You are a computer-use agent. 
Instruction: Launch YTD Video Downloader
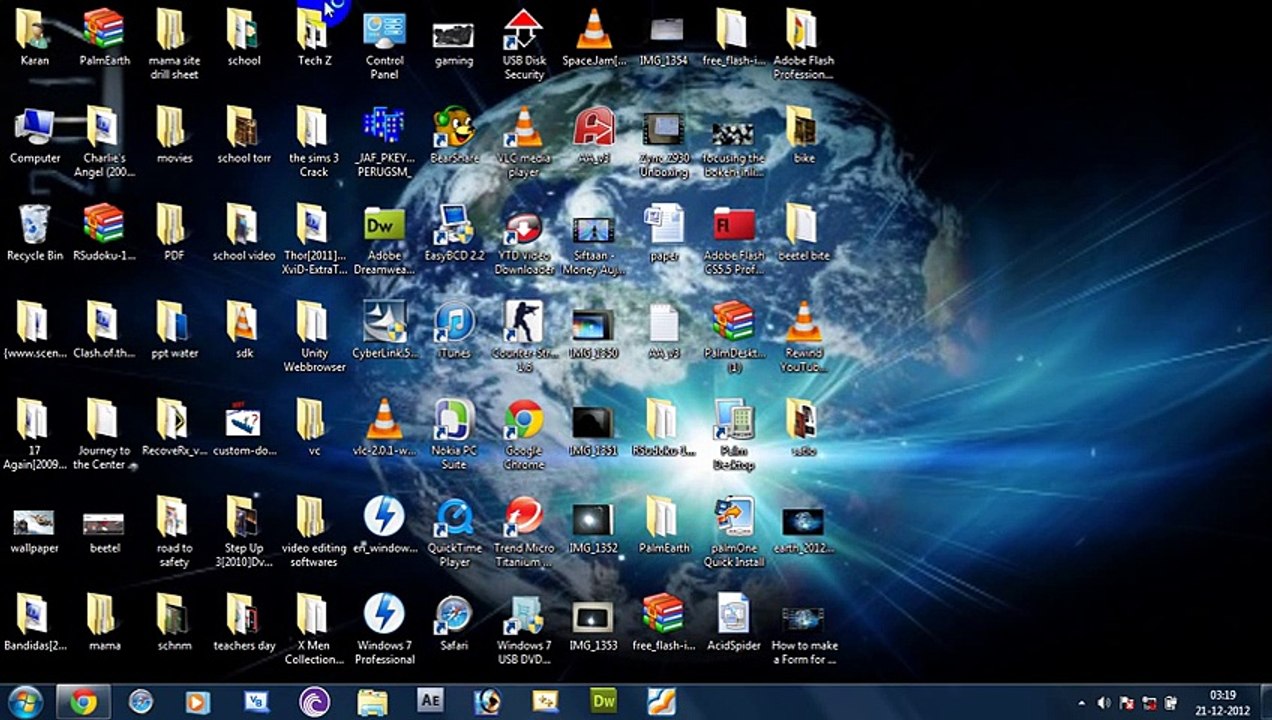523,241
